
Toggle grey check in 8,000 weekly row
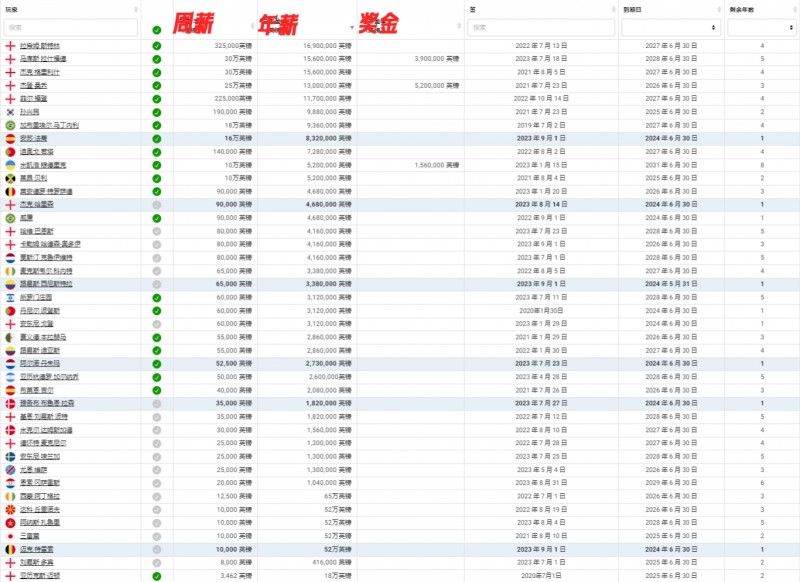pyautogui.click(x=157, y=563)
